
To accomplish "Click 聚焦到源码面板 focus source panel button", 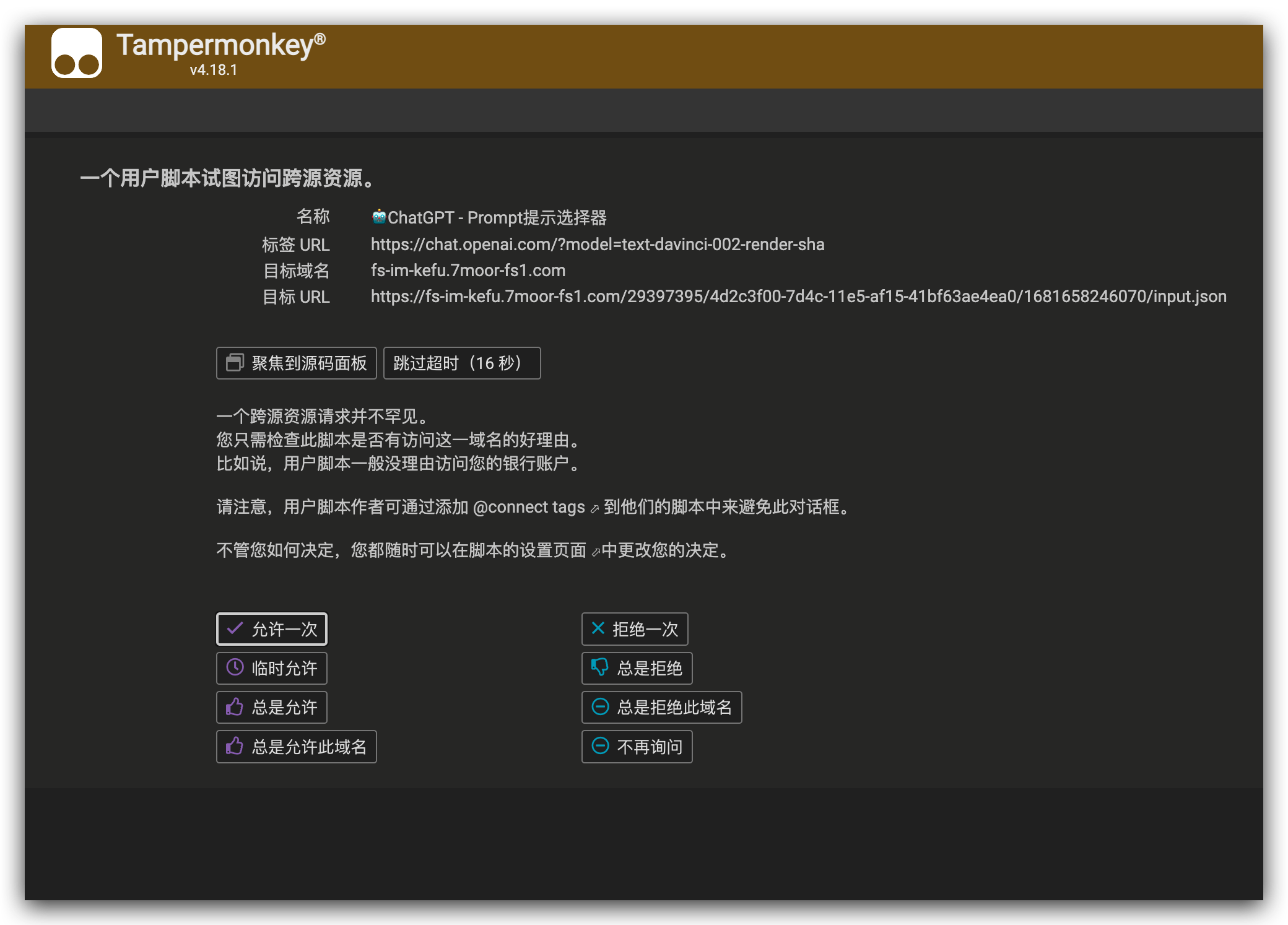I will (x=297, y=363).
